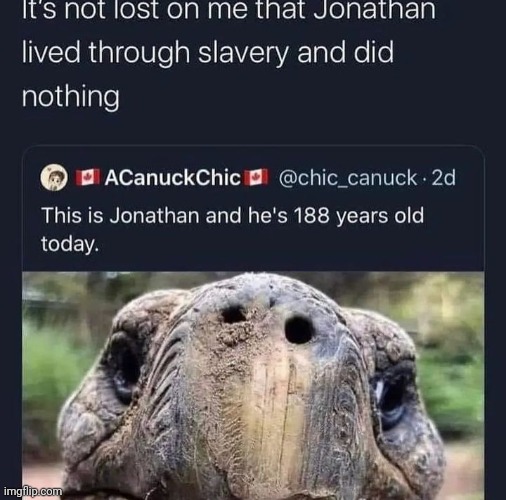Viewport: 506px width, 500px height.
Task: Click the 2d timestamp
Action: (x=443, y=177)
